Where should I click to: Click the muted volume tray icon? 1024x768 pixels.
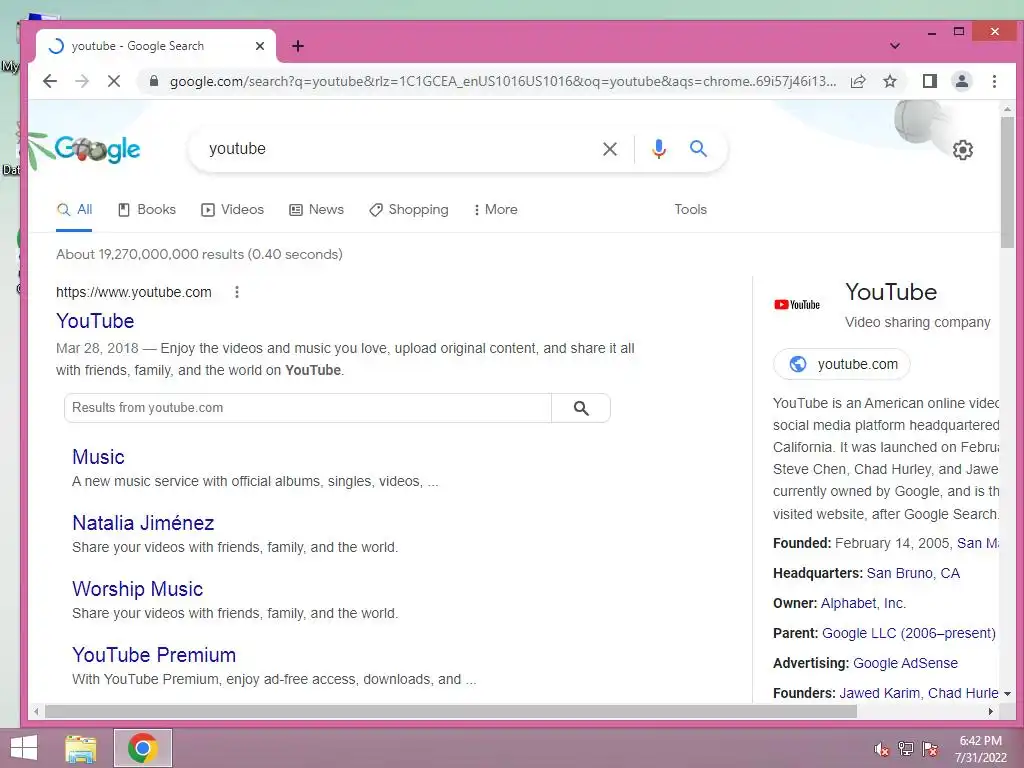point(882,749)
